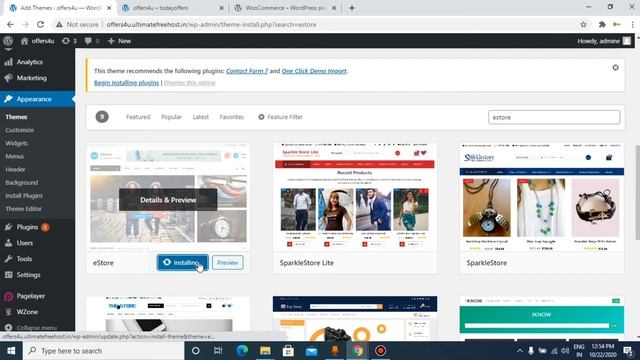Image resolution: width=640 pixels, height=360 pixels.
Task: Open a new browser tab
Action: pyautogui.click(x=352, y=8)
